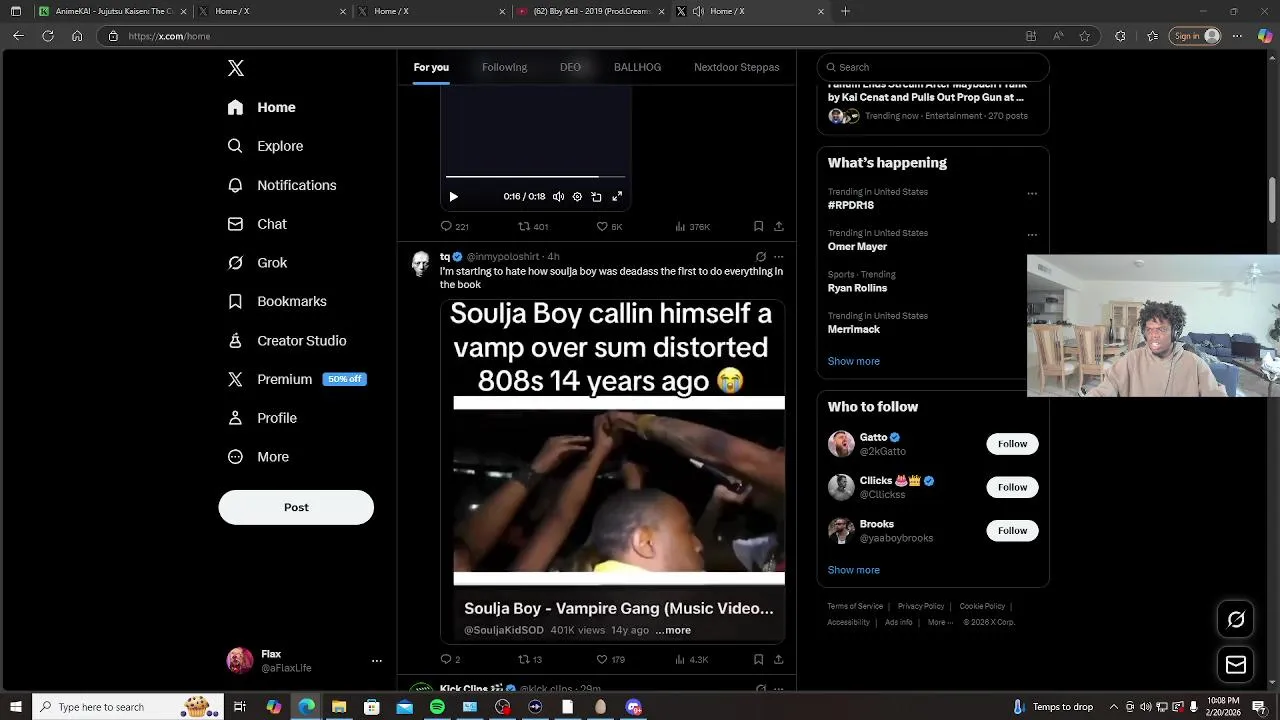Open the floating Grok button
The width and height of the screenshot is (1280, 720).
coord(1236,620)
